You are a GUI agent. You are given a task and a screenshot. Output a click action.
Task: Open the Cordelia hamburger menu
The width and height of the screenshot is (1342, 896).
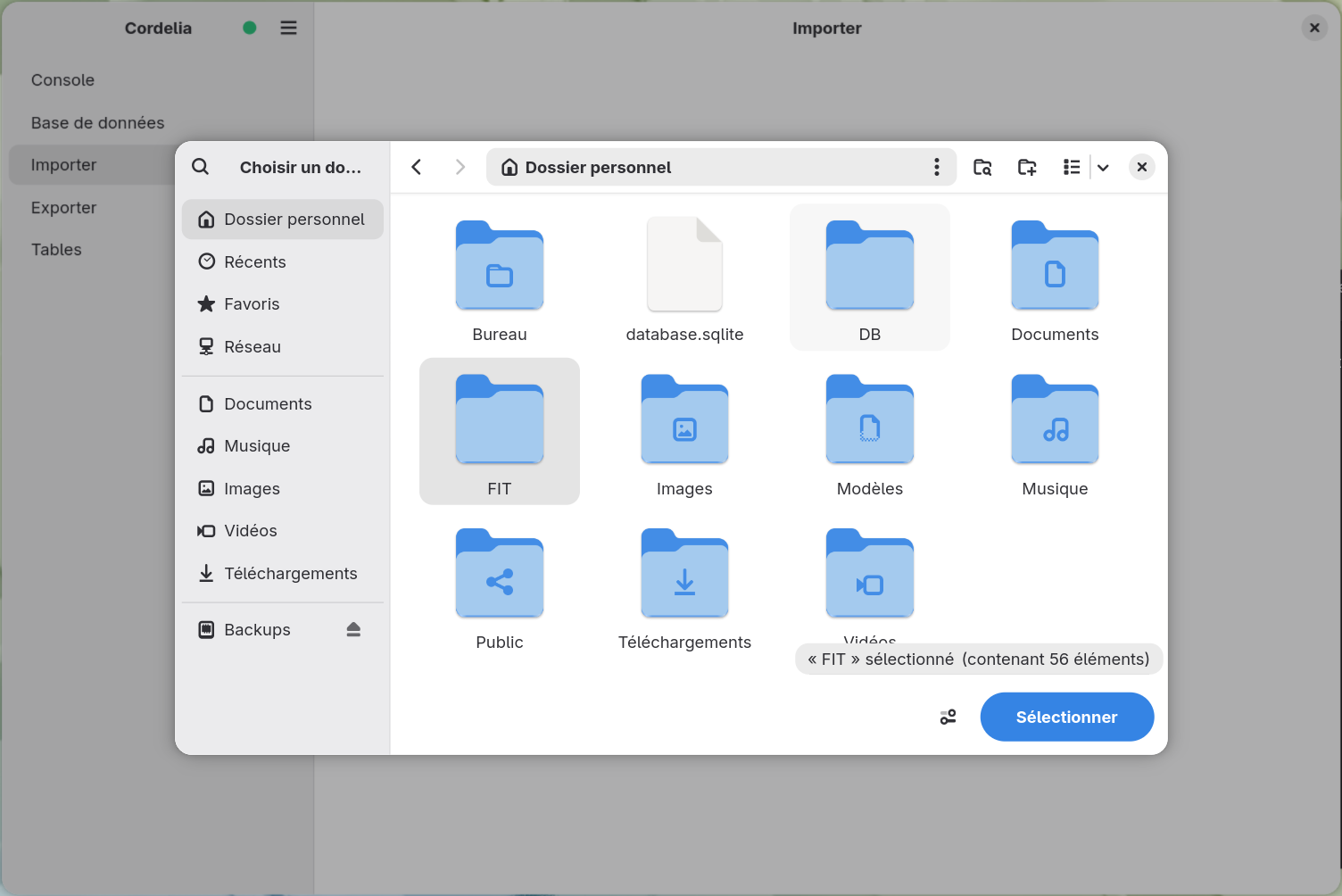pos(288,28)
